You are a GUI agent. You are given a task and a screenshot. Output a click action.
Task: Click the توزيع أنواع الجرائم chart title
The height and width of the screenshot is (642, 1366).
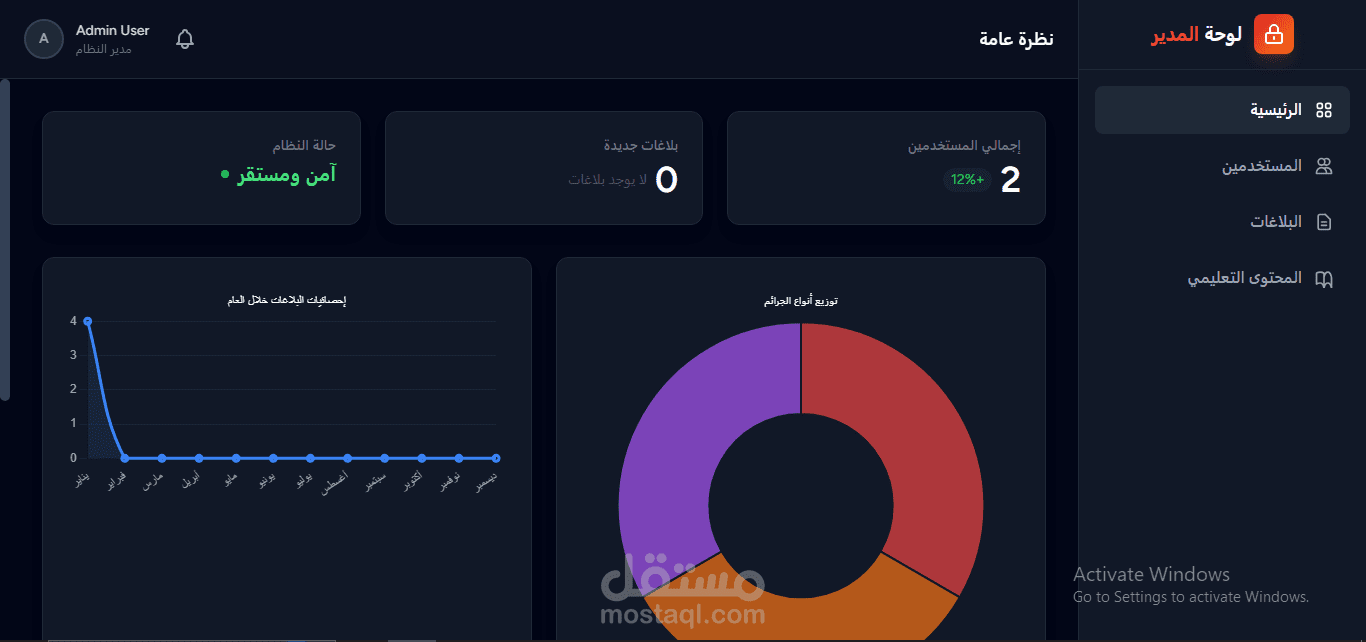click(801, 301)
